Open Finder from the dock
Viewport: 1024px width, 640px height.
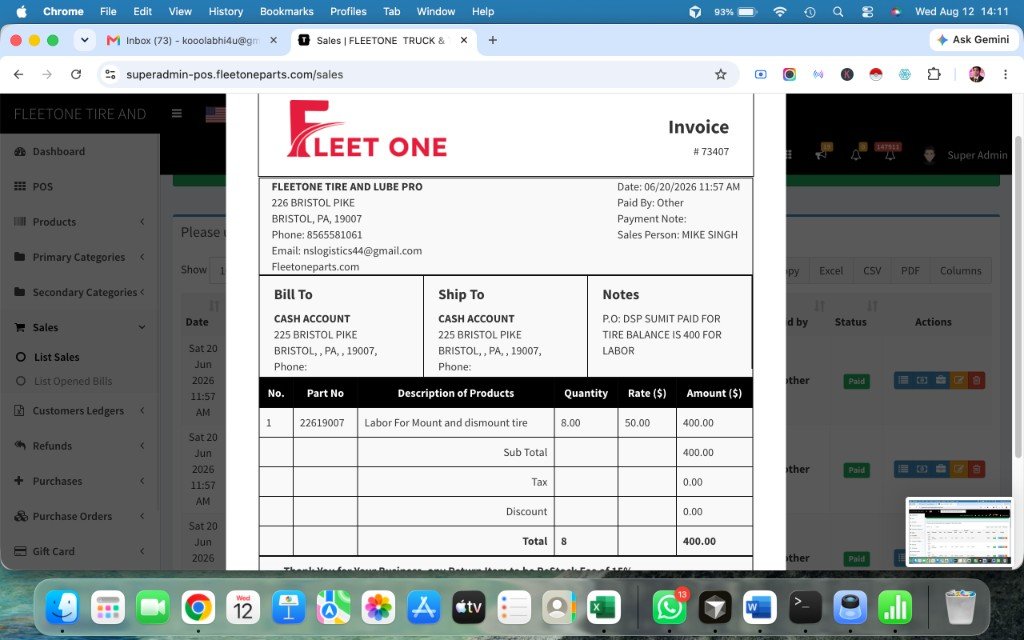pyautogui.click(x=63, y=607)
